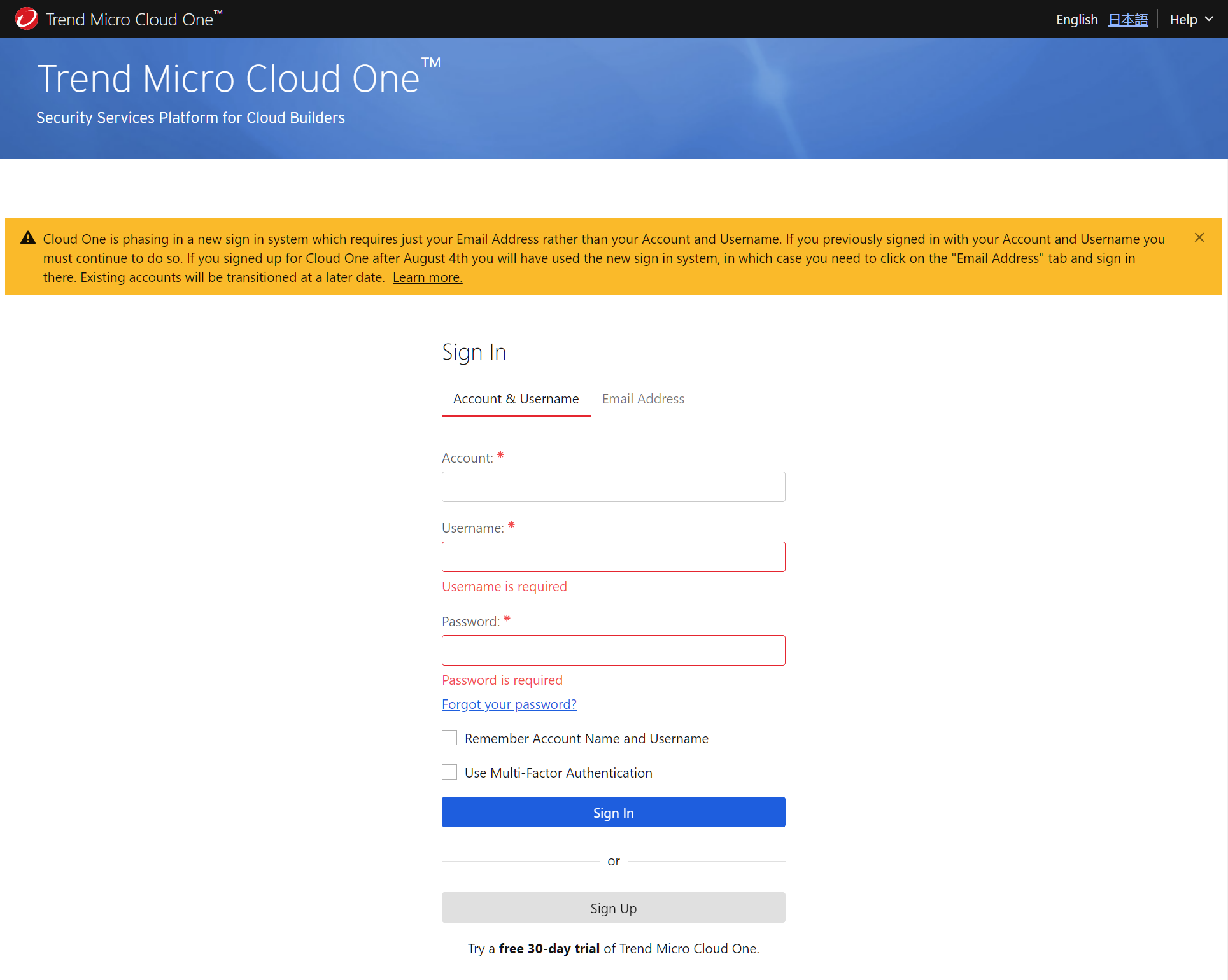Click Forgot your password link
This screenshot has width=1228, height=980.
(x=509, y=704)
